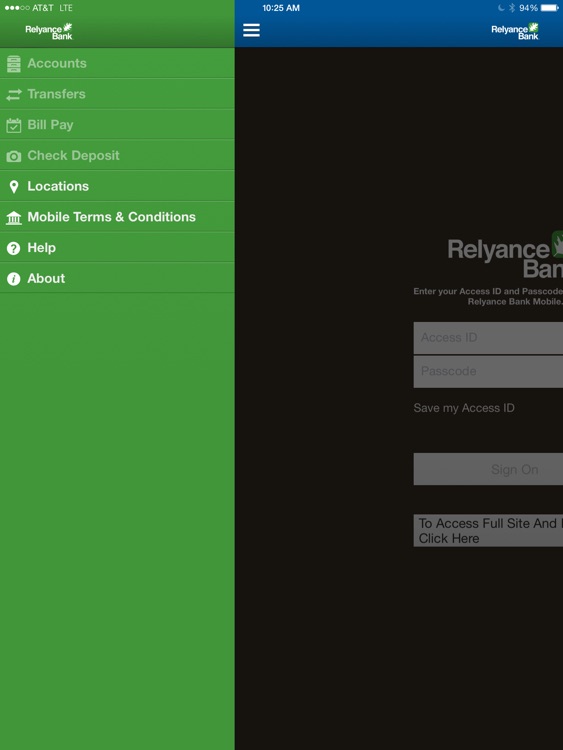Tap the hamburger menu icon
Viewport: 563px width, 750px height.
(x=251, y=30)
